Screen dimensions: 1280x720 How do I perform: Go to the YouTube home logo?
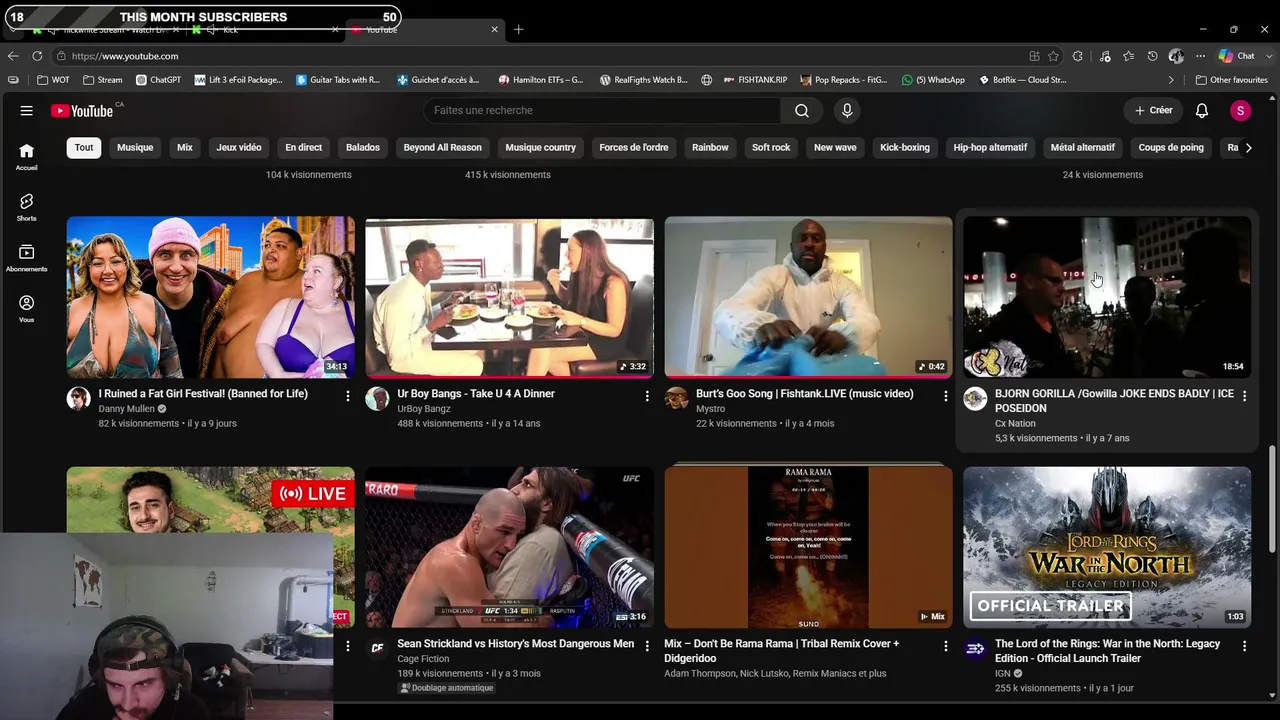click(83, 111)
